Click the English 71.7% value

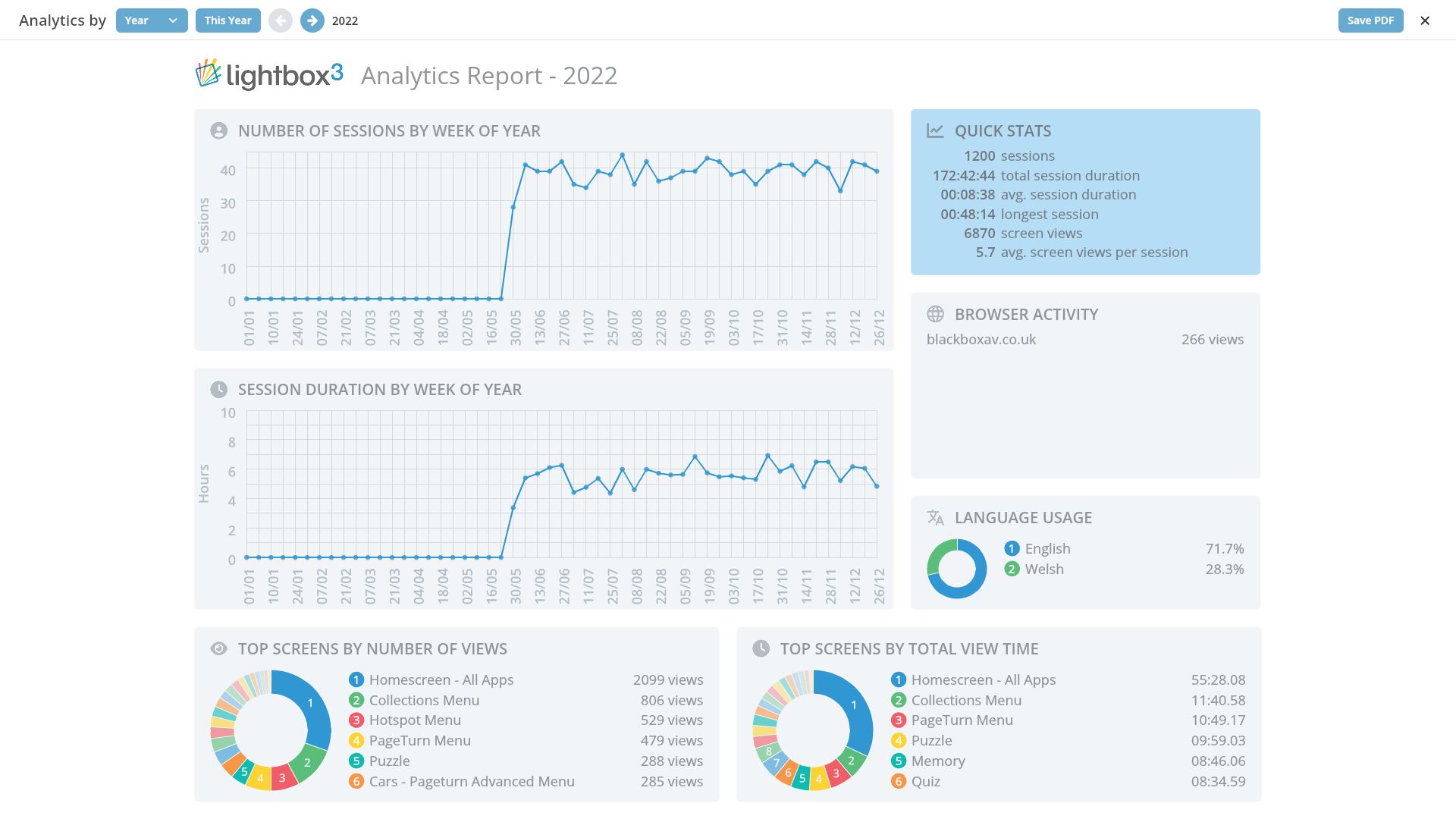[1225, 548]
